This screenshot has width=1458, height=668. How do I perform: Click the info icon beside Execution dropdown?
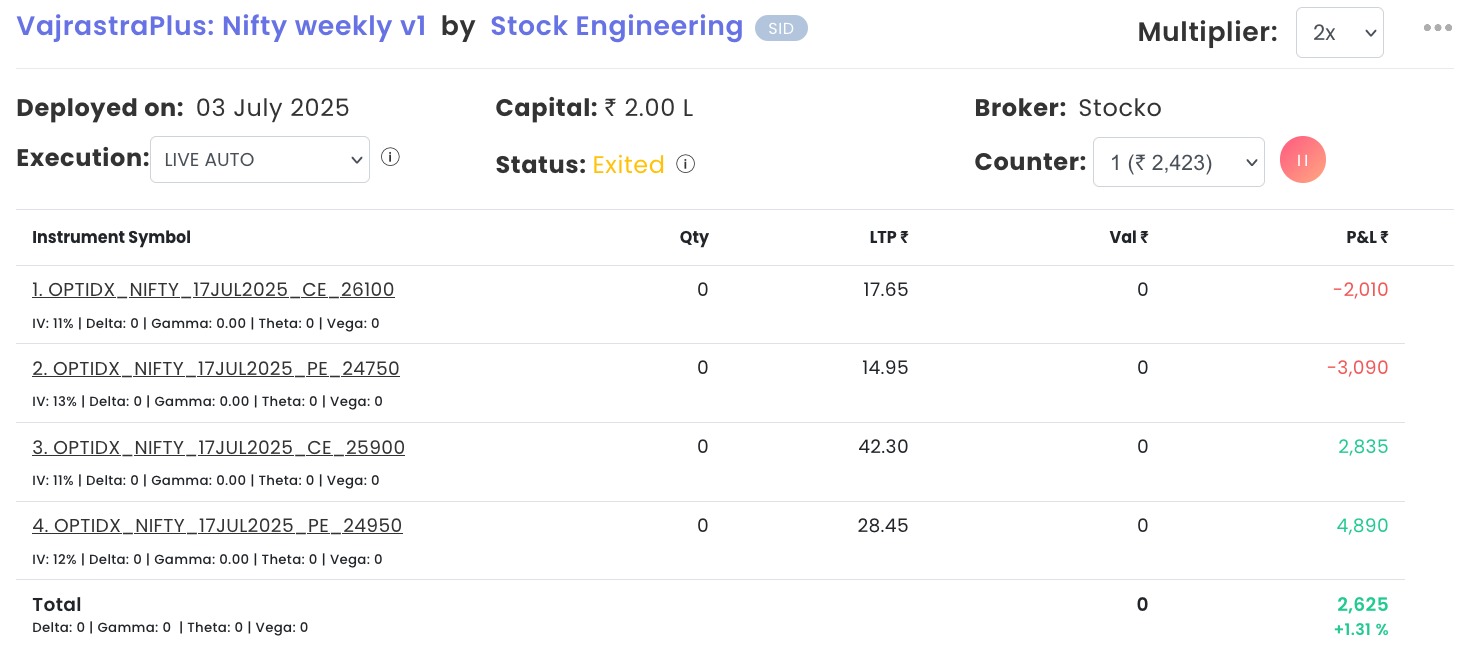(x=391, y=157)
